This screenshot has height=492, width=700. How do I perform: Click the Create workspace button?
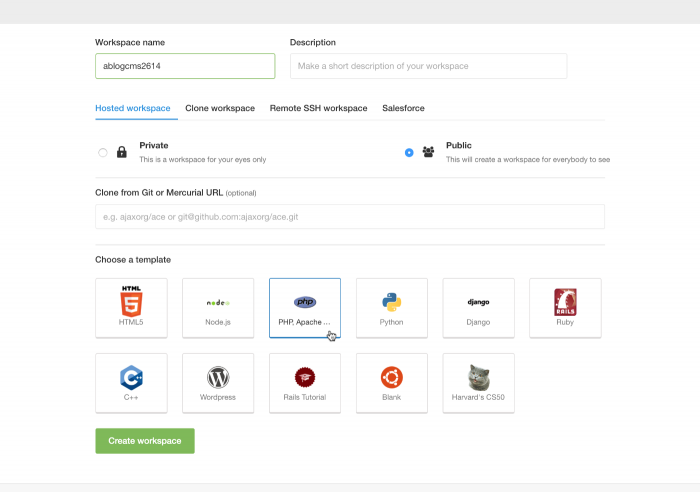145,441
